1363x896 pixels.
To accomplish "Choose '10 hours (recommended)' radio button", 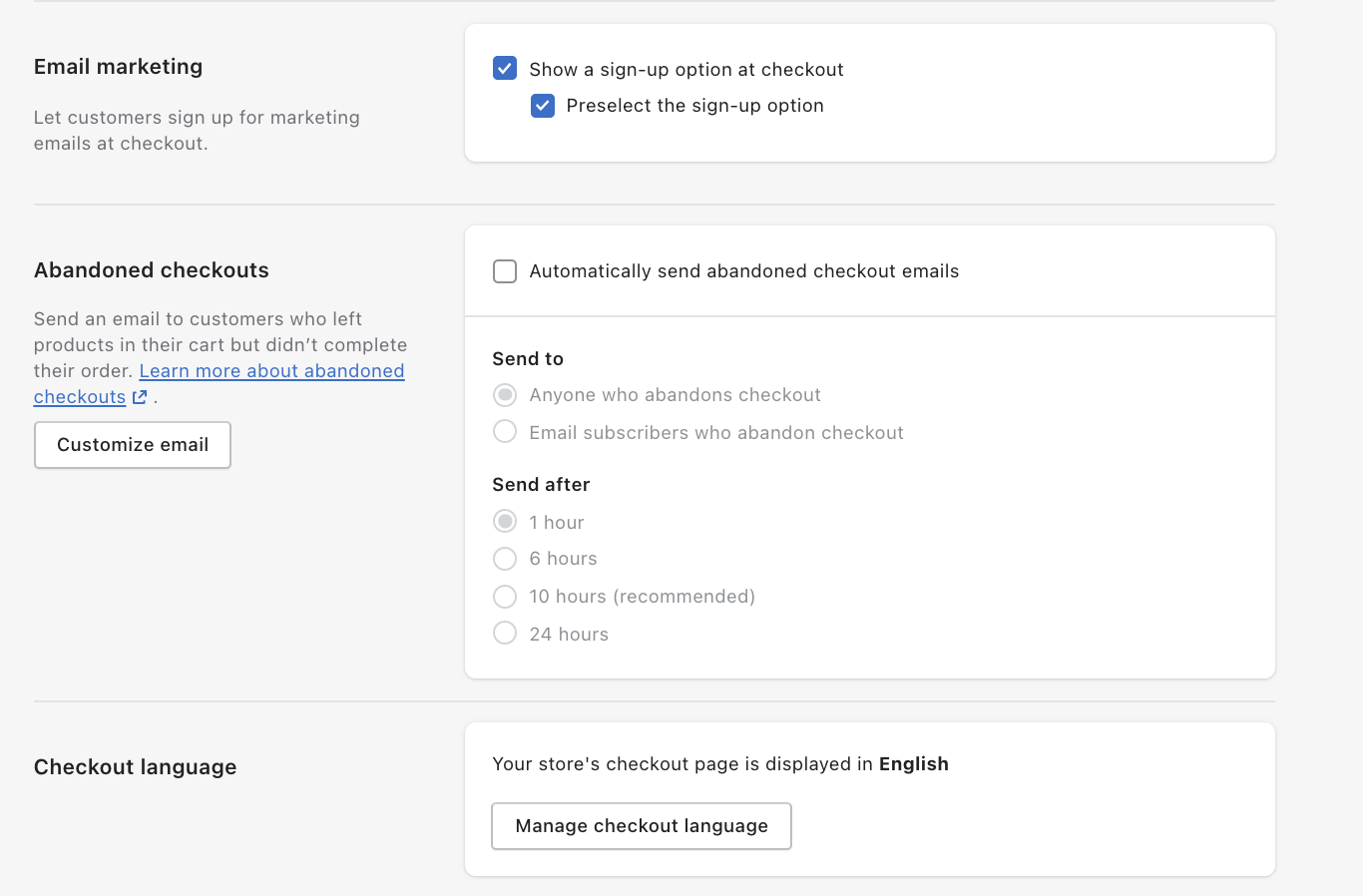I will coord(505,597).
